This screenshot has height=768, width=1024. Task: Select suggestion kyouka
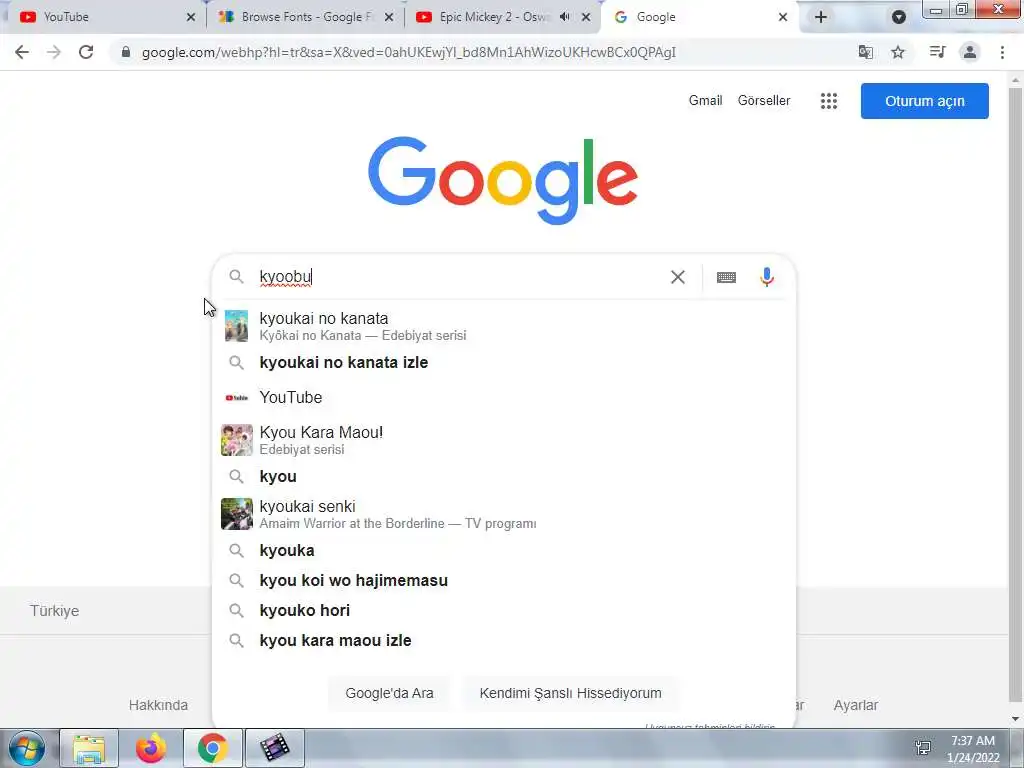coord(503,551)
